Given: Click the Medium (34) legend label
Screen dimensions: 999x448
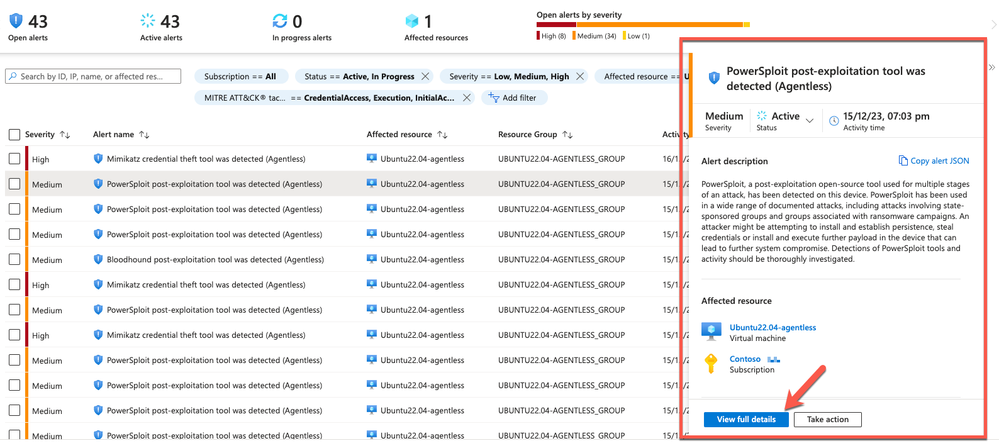Looking at the screenshot, I should coord(596,36).
